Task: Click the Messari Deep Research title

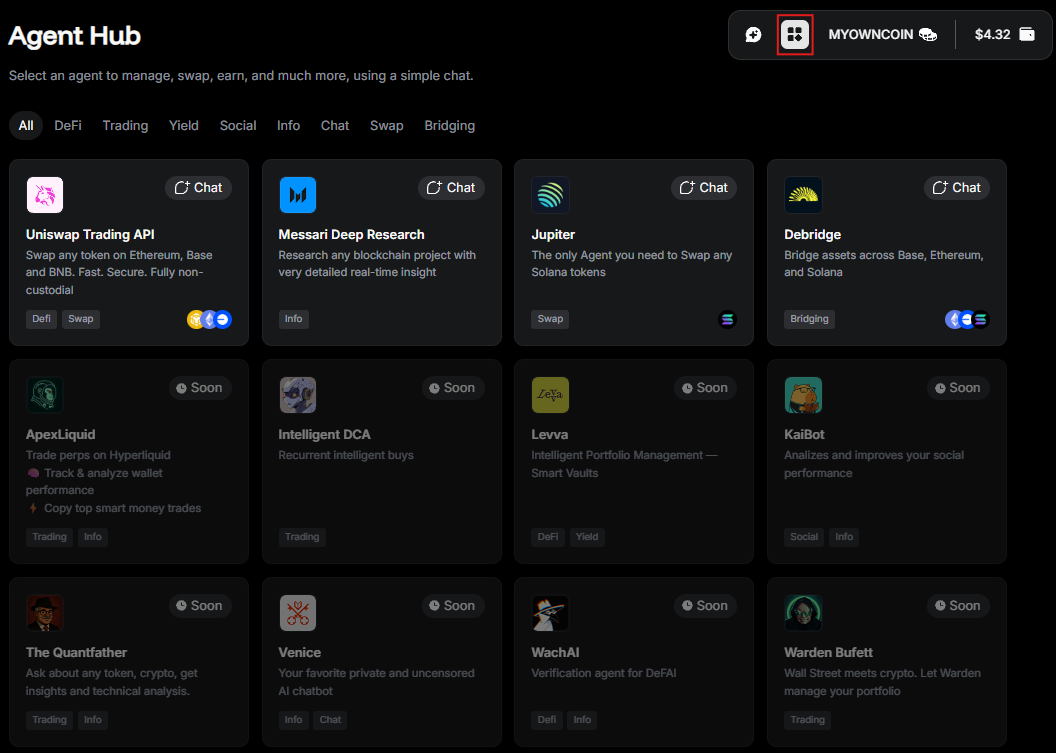Action: 352,234
